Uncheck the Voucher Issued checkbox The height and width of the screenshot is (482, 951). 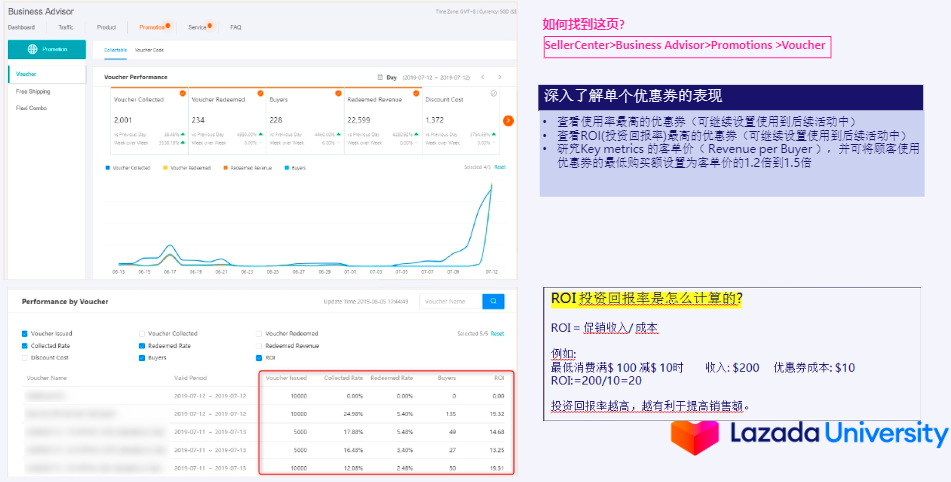point(24,333)
